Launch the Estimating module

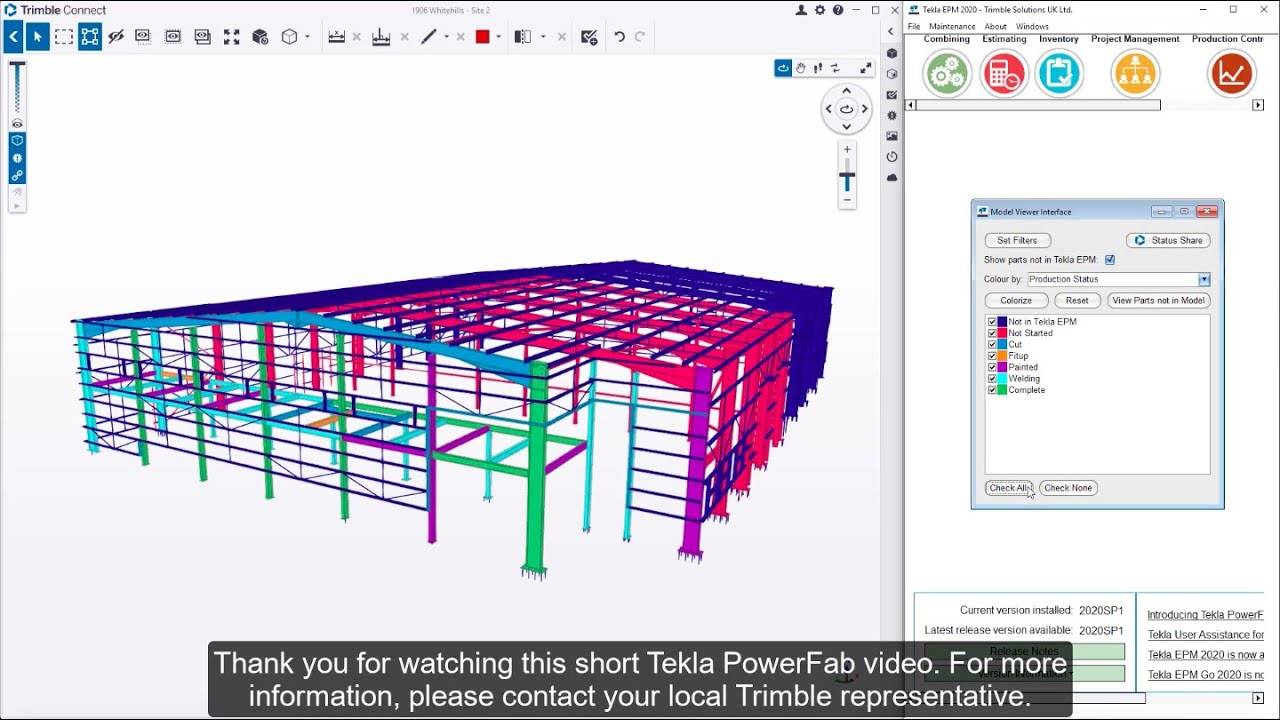pos(1003,73)
